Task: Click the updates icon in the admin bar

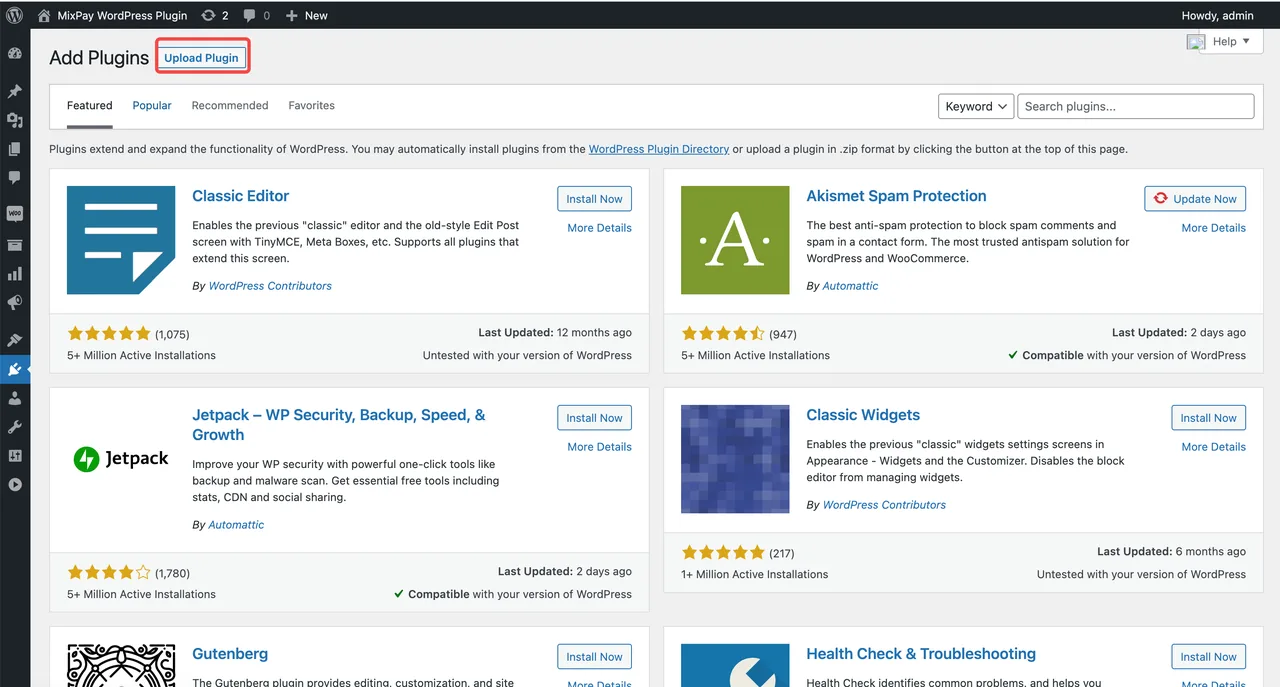Action: (214, 15)
